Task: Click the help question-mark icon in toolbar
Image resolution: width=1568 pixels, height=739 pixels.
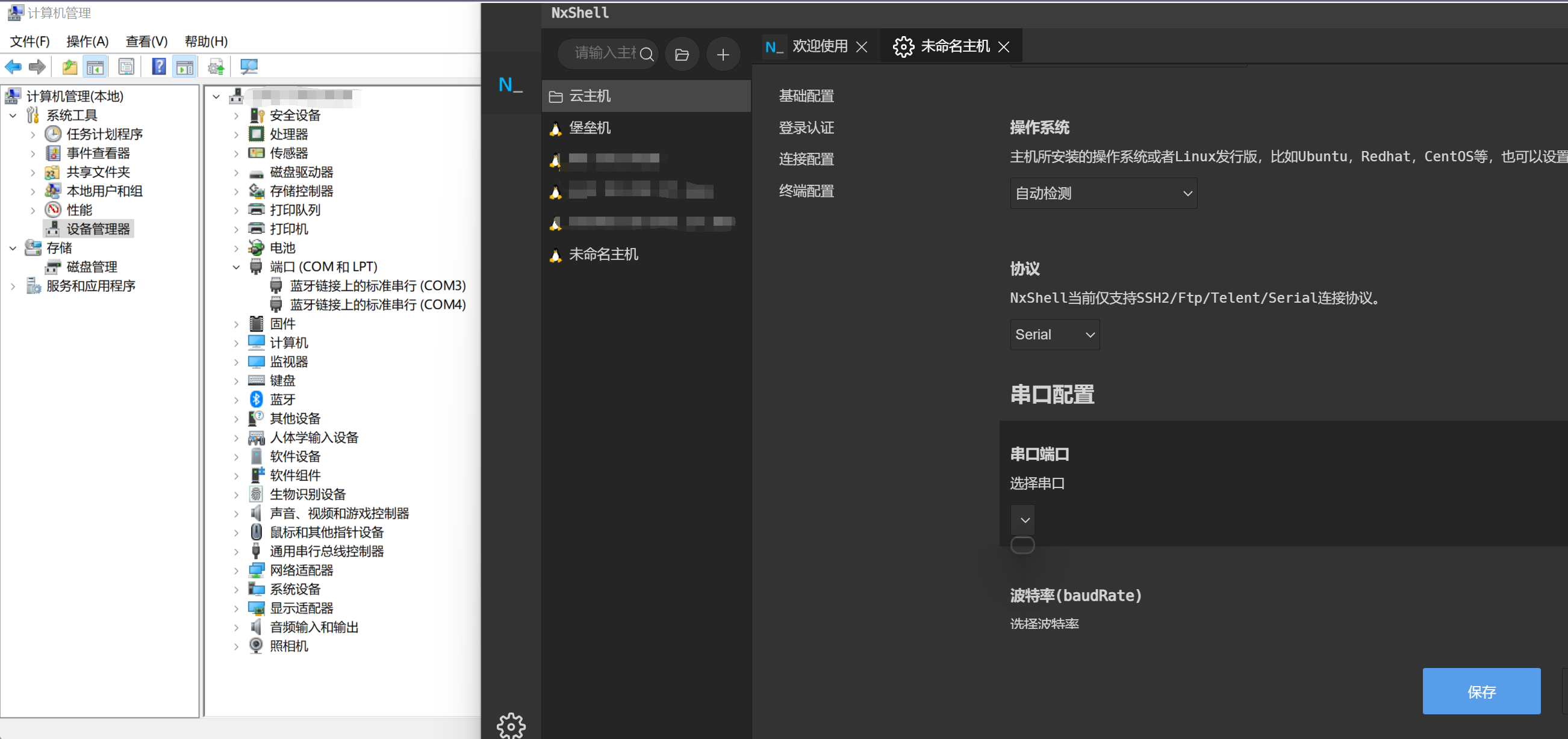Action: click(x=158, y=67)
